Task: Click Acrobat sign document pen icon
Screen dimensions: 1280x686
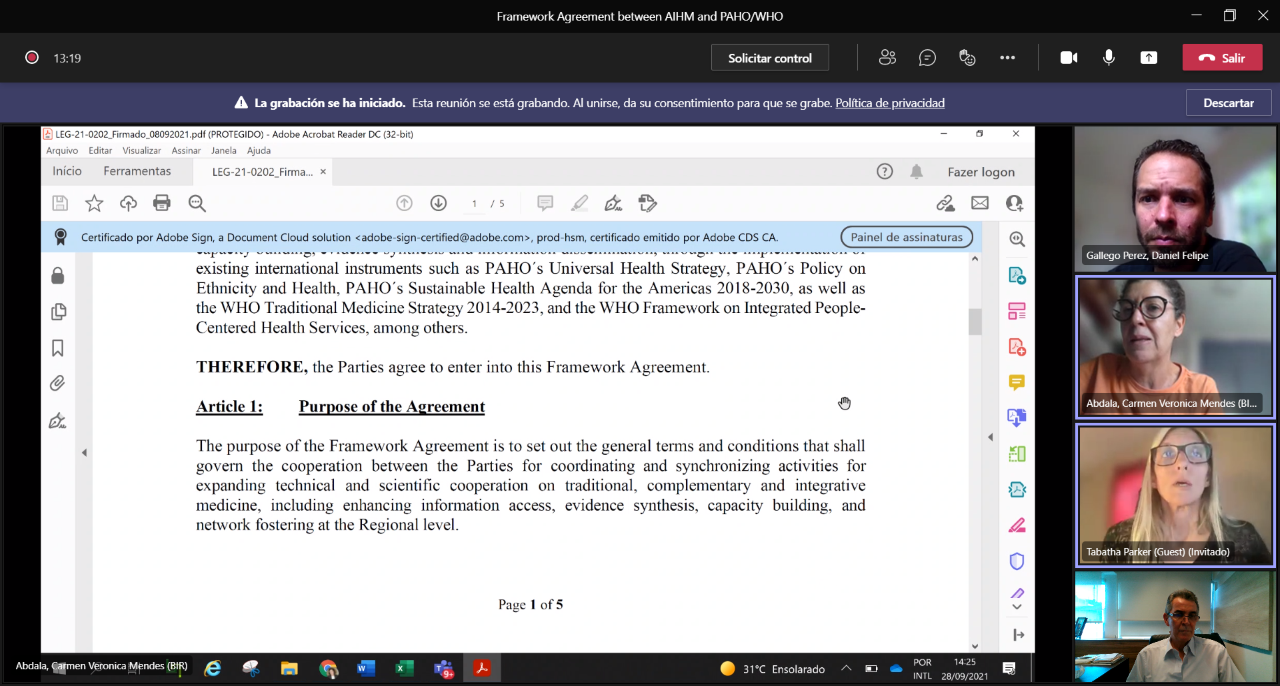Action: [613, 203]
